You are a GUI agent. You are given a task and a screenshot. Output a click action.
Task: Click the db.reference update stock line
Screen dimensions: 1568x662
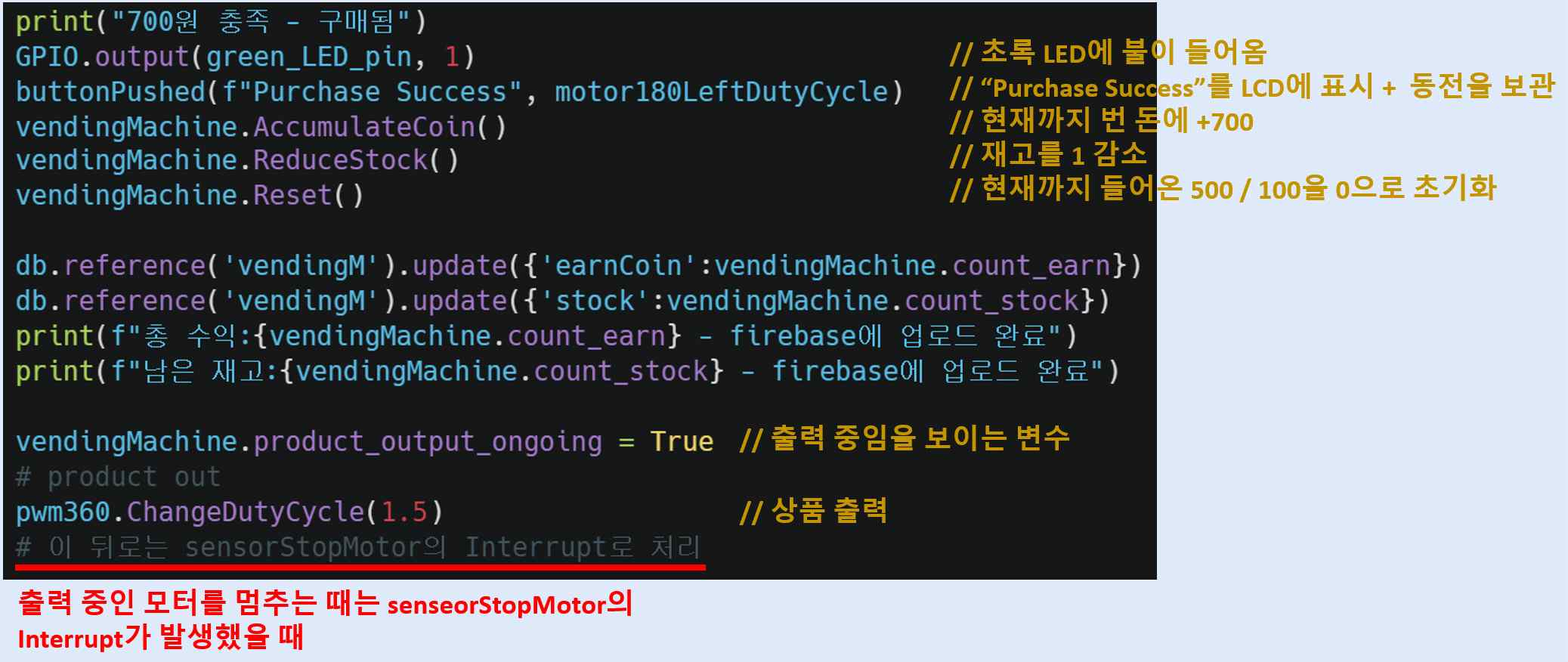pyautogui.click(x=562, y=301)
